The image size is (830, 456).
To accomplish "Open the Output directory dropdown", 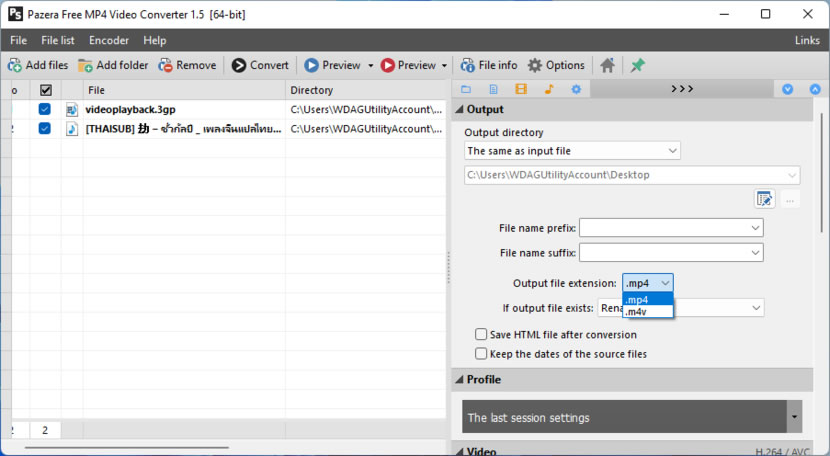I will (x=572, y=151).
